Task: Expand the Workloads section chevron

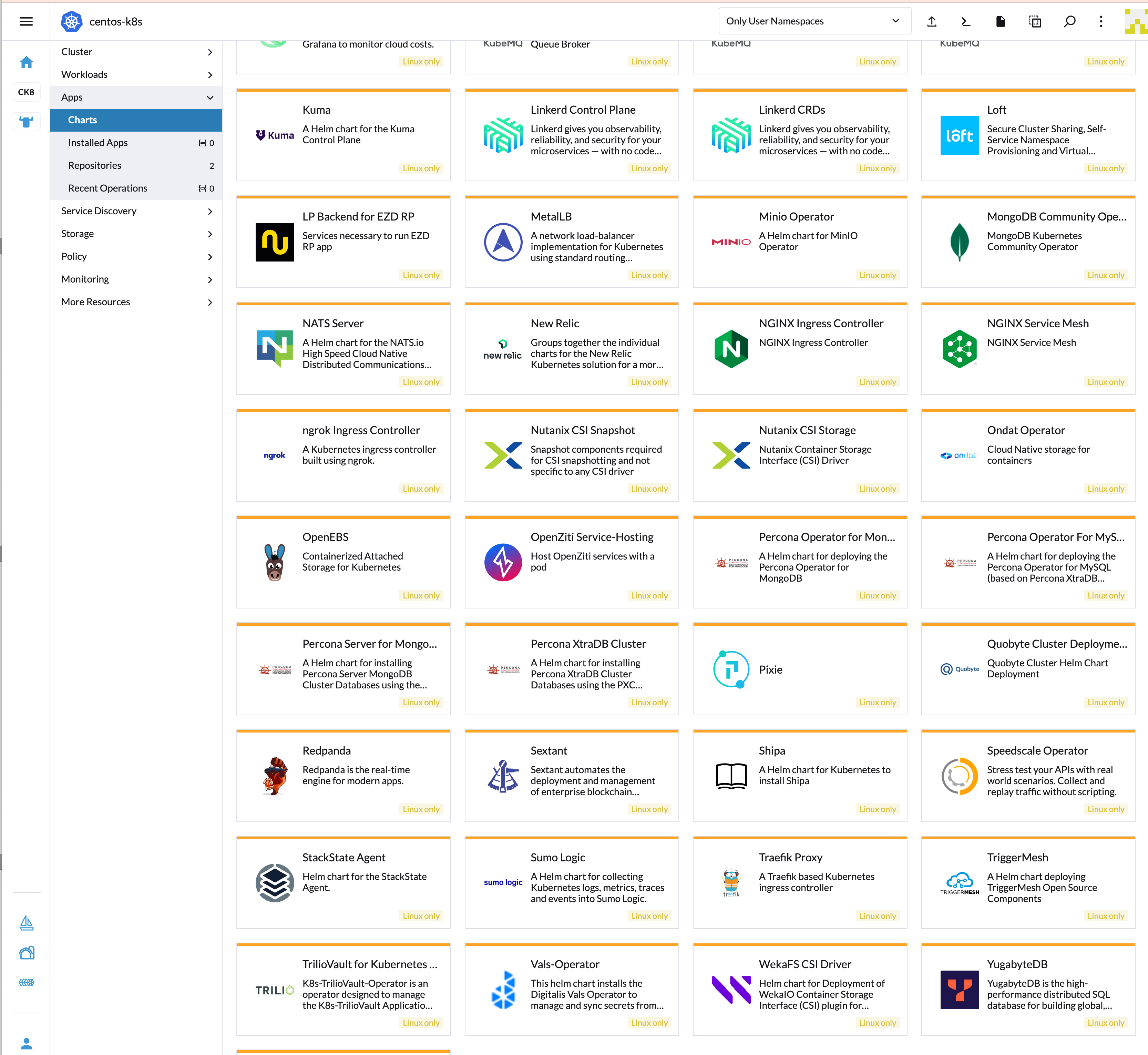Action: pyautogui.click(x=210, y=75)
